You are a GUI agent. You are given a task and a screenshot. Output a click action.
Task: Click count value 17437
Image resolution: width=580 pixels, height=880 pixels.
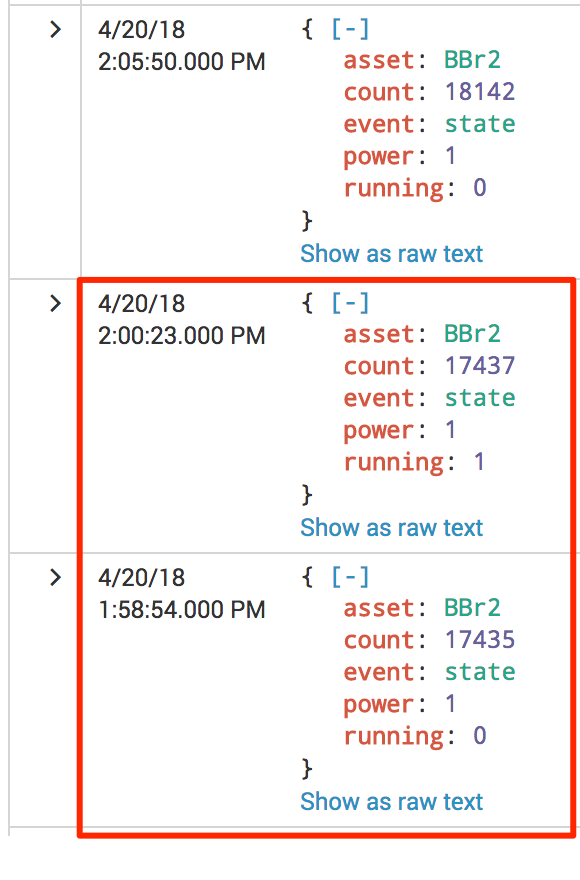pos(479,366)
